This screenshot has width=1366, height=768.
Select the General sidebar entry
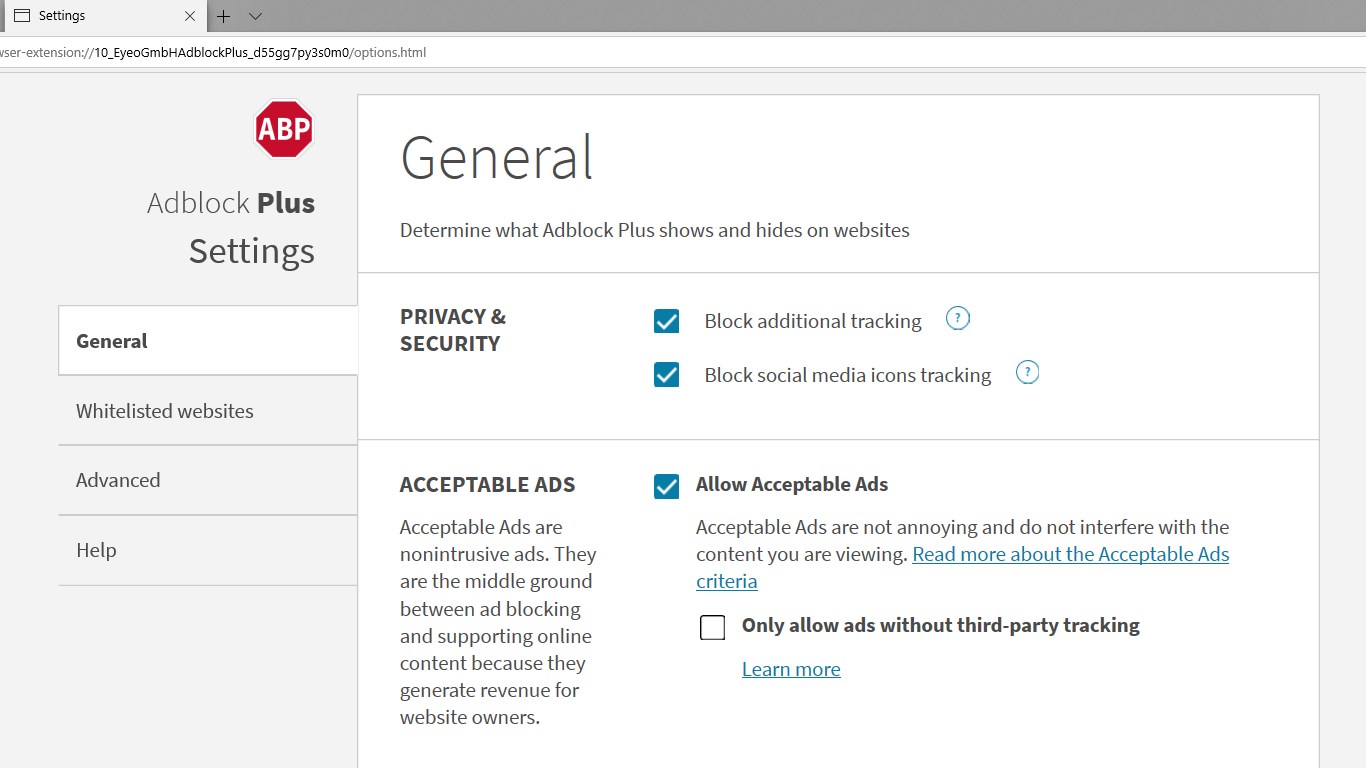(x=111, y=340)
